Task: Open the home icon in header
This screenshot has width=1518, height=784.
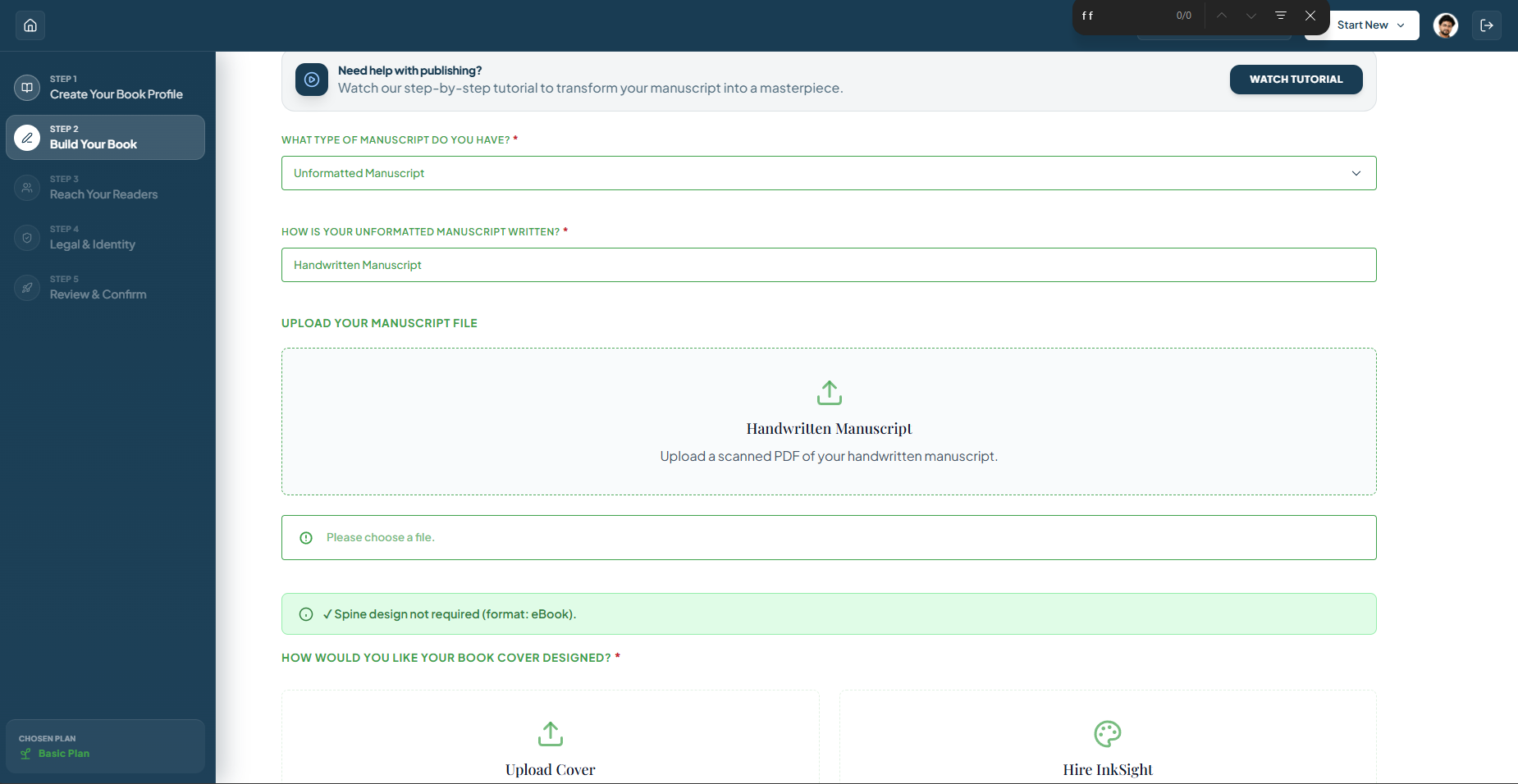Action: click(30, 25)
